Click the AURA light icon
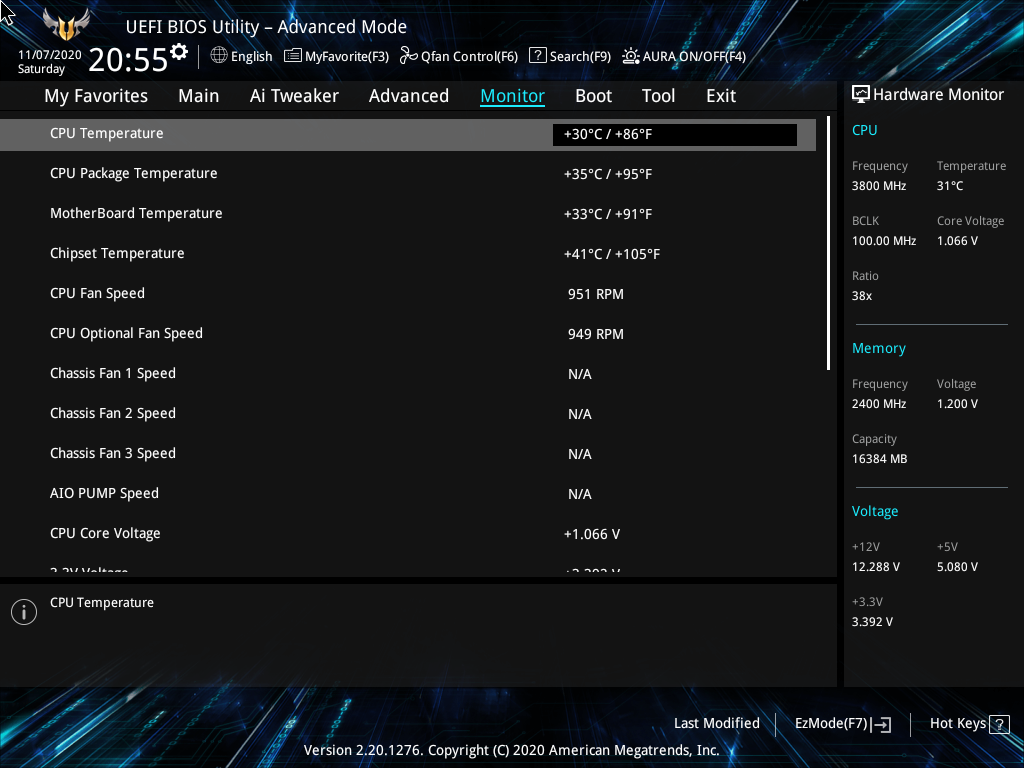The width and height of the screenshot is (1024, 768). pyautogui.click(x=630, y=56)
